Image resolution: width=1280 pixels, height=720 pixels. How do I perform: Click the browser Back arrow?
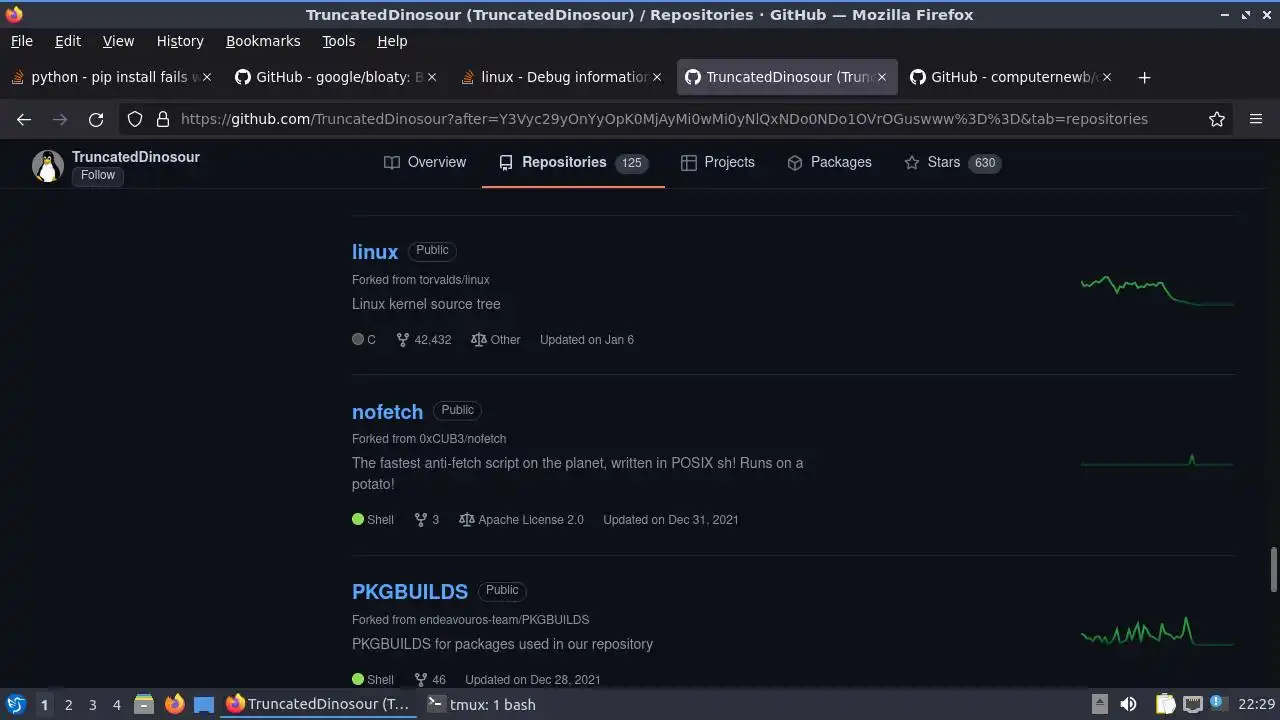[24, 119]
